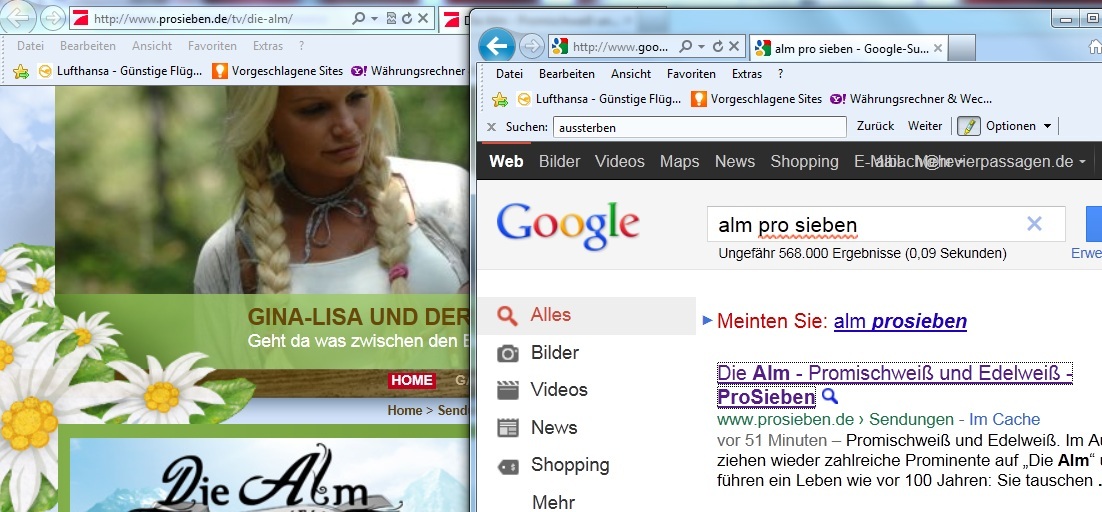
Task: Expand the address bar dropdown arrow in the Google window
Action: (702, 47)
